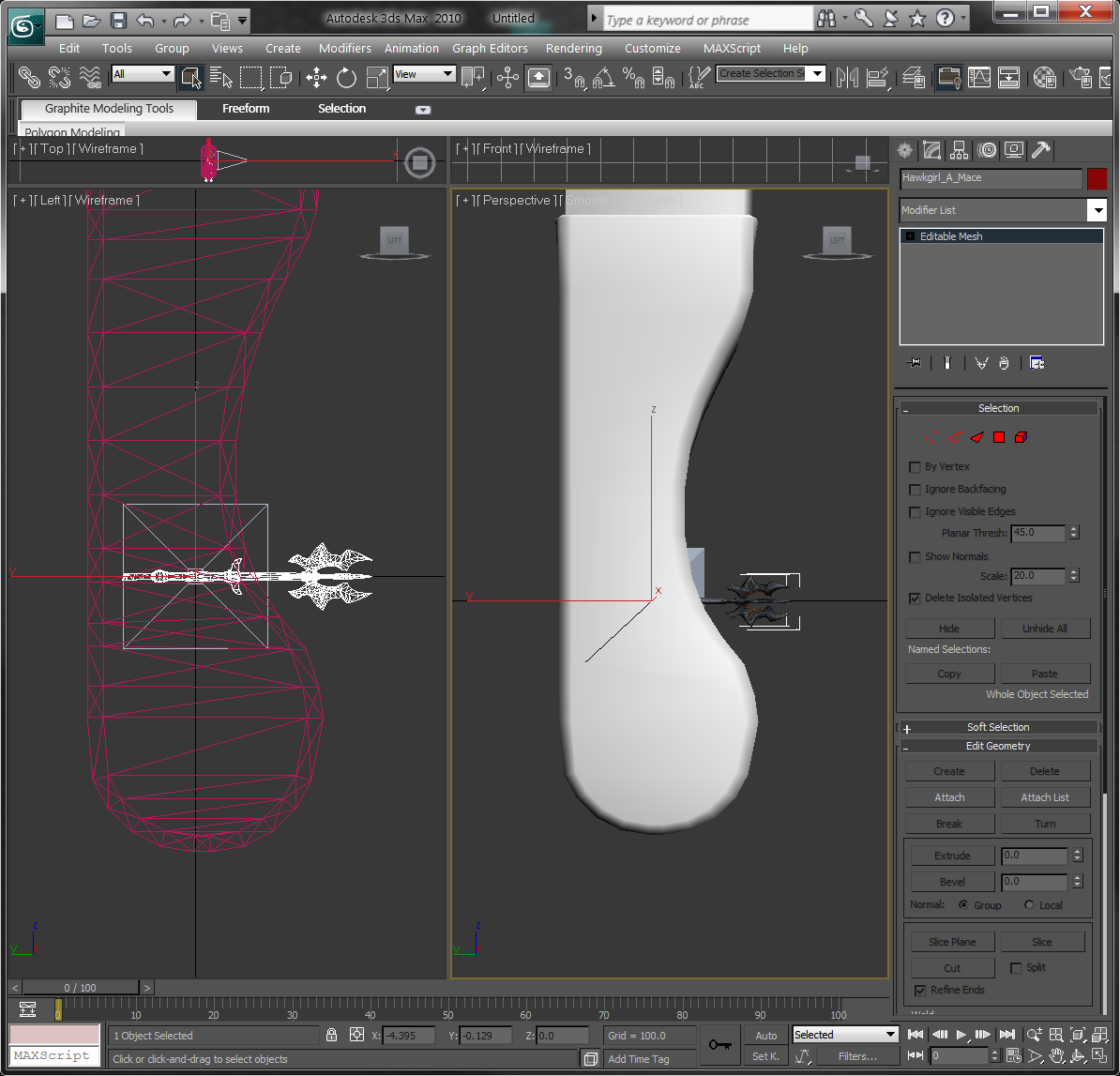Enable the By Vertex checkbox
1120x1076 pixels.
pyautogui.click(x=915, y=466)
